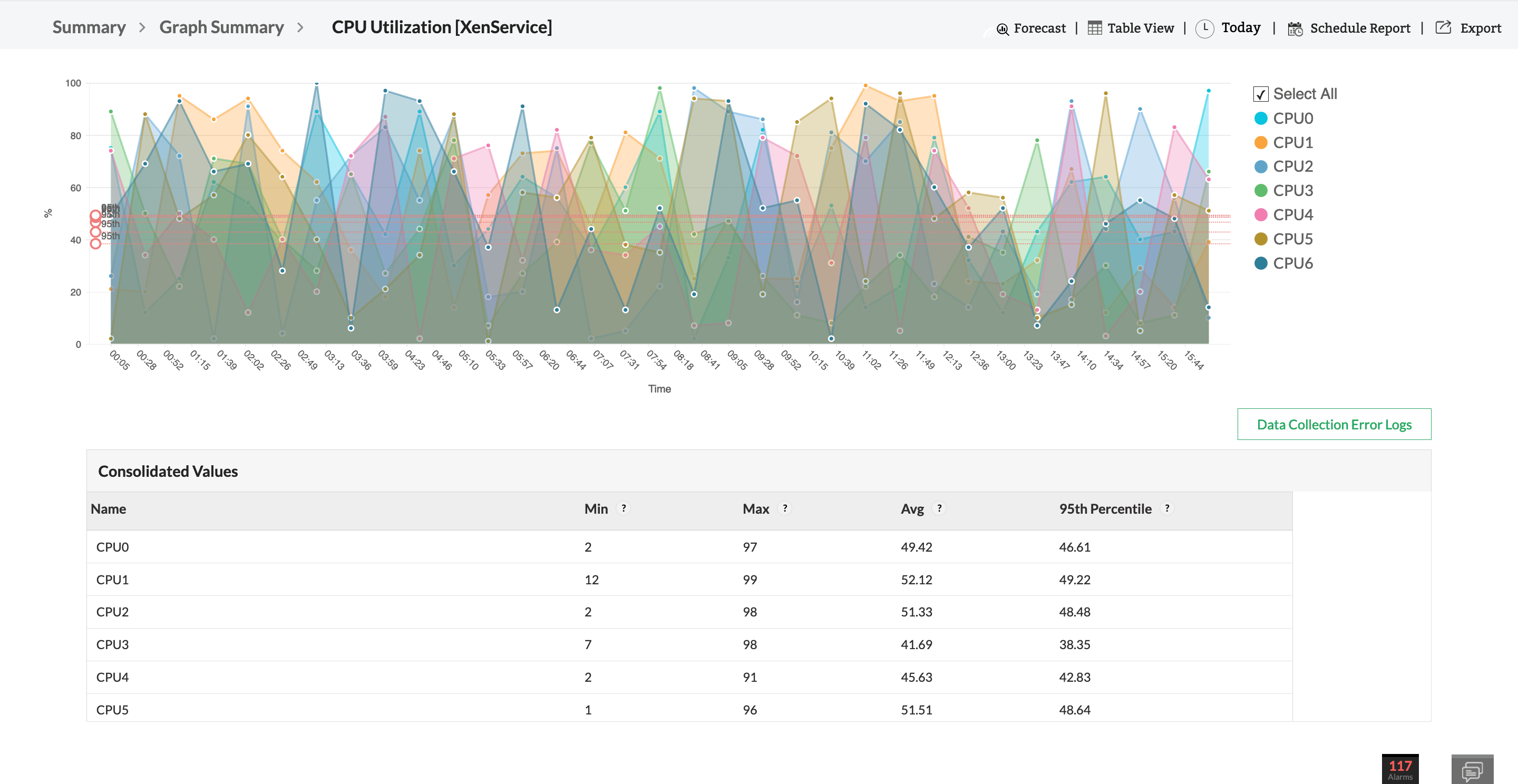Click the help icon next to 95th Percentile
Image resolution: width=1518 pixels, height=784 pixels.
[1166, 508]
